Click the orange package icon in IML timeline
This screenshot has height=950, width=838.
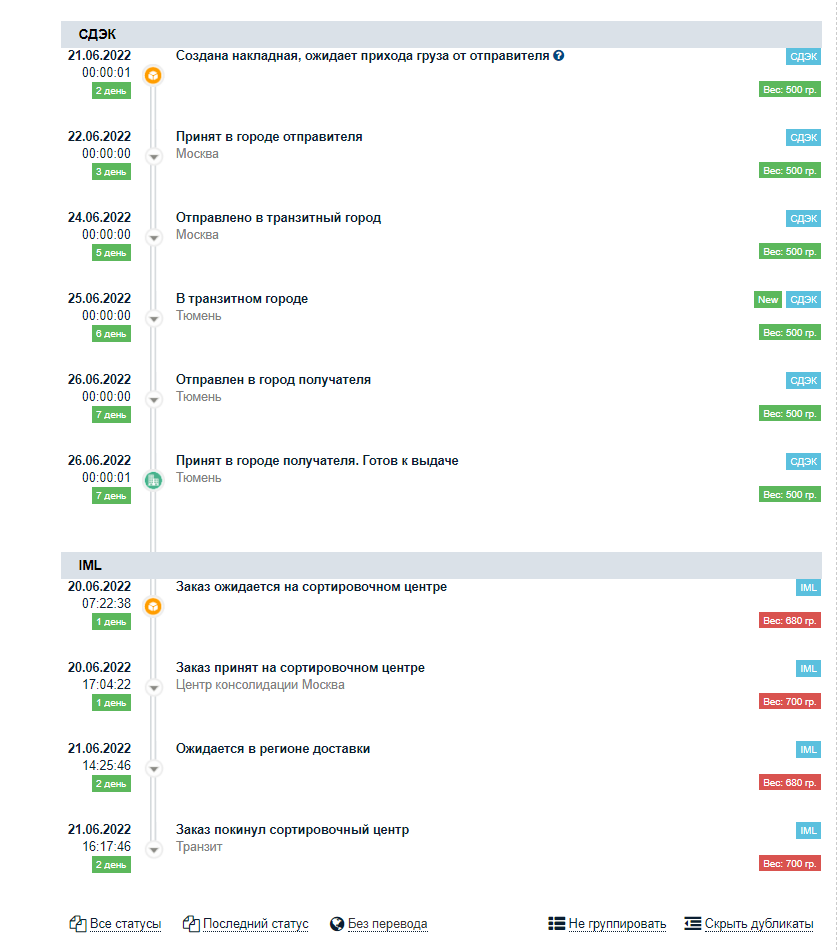coord(153,606)
